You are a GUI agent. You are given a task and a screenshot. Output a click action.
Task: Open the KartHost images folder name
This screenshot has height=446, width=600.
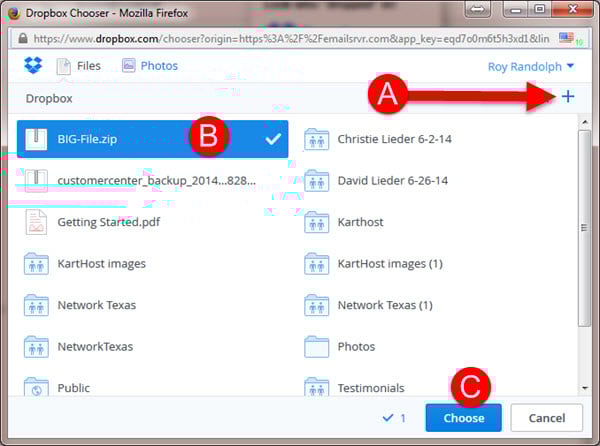[x=101, y=264]
